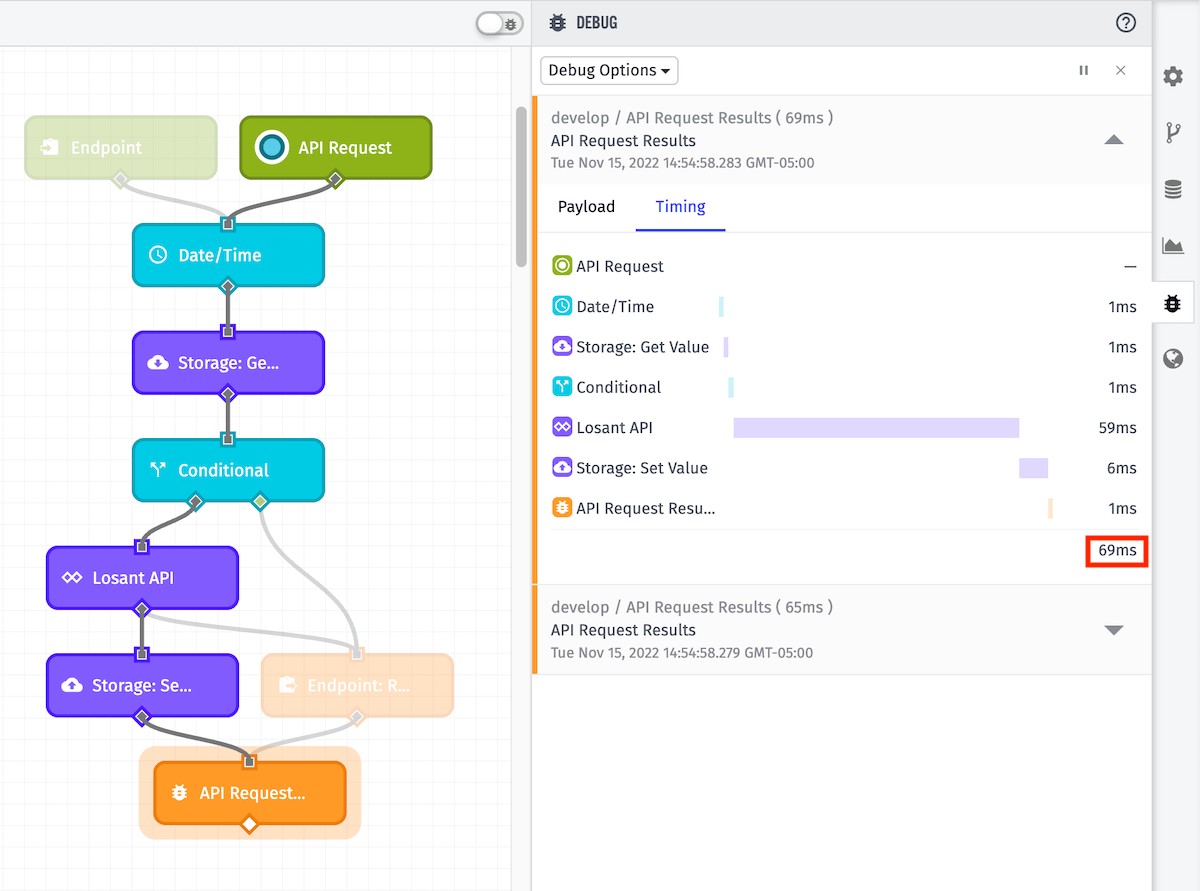Select the Date/Time node on canvas
This screenshot has height=891, width=1200.
(x=228, y=255)
